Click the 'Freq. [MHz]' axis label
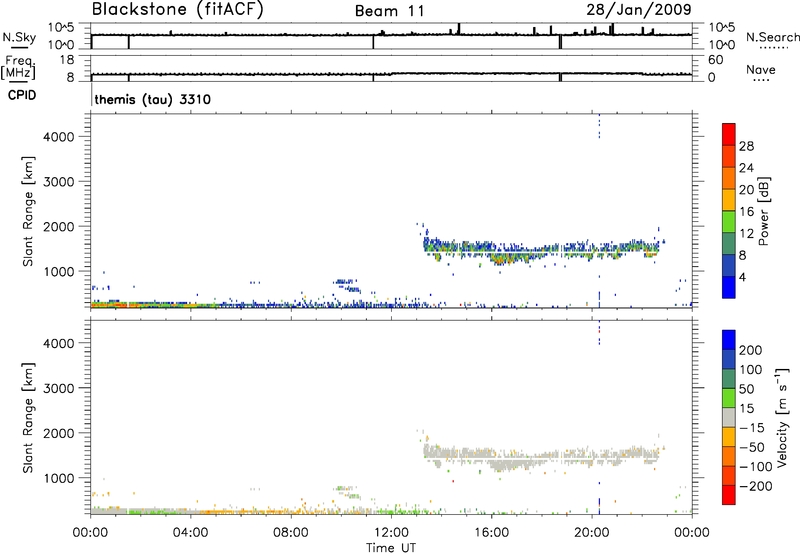800x554 pixels. [x=19, y=68]
